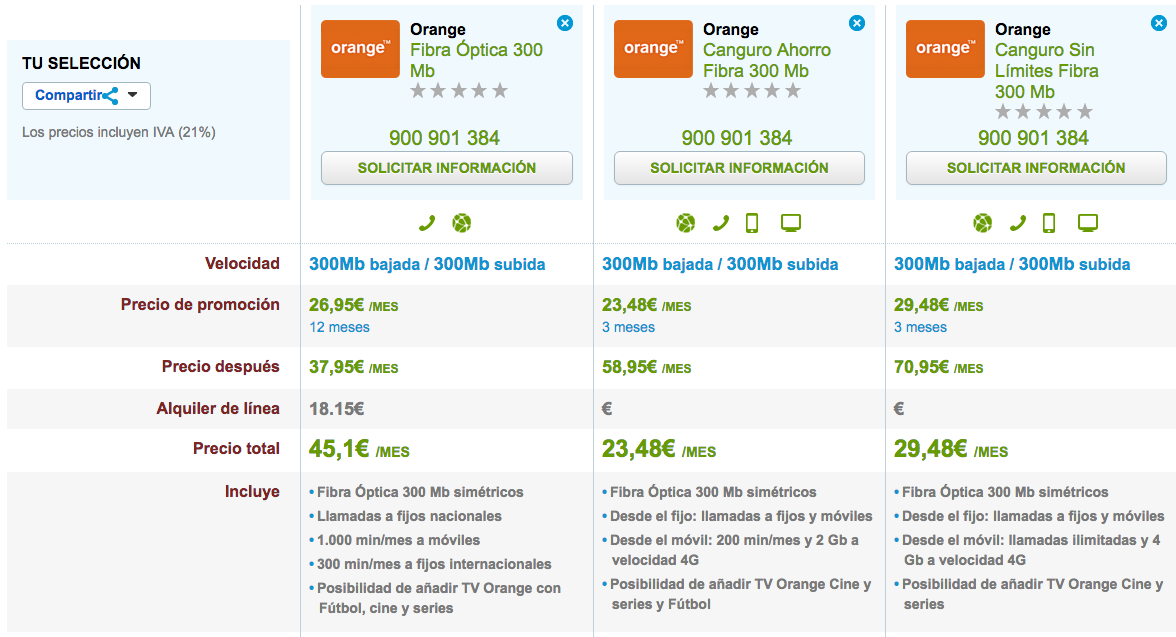Click 'TU SELECCIÓN' heading
Viewport: 1176px width, 637px height.
(81, 63)
